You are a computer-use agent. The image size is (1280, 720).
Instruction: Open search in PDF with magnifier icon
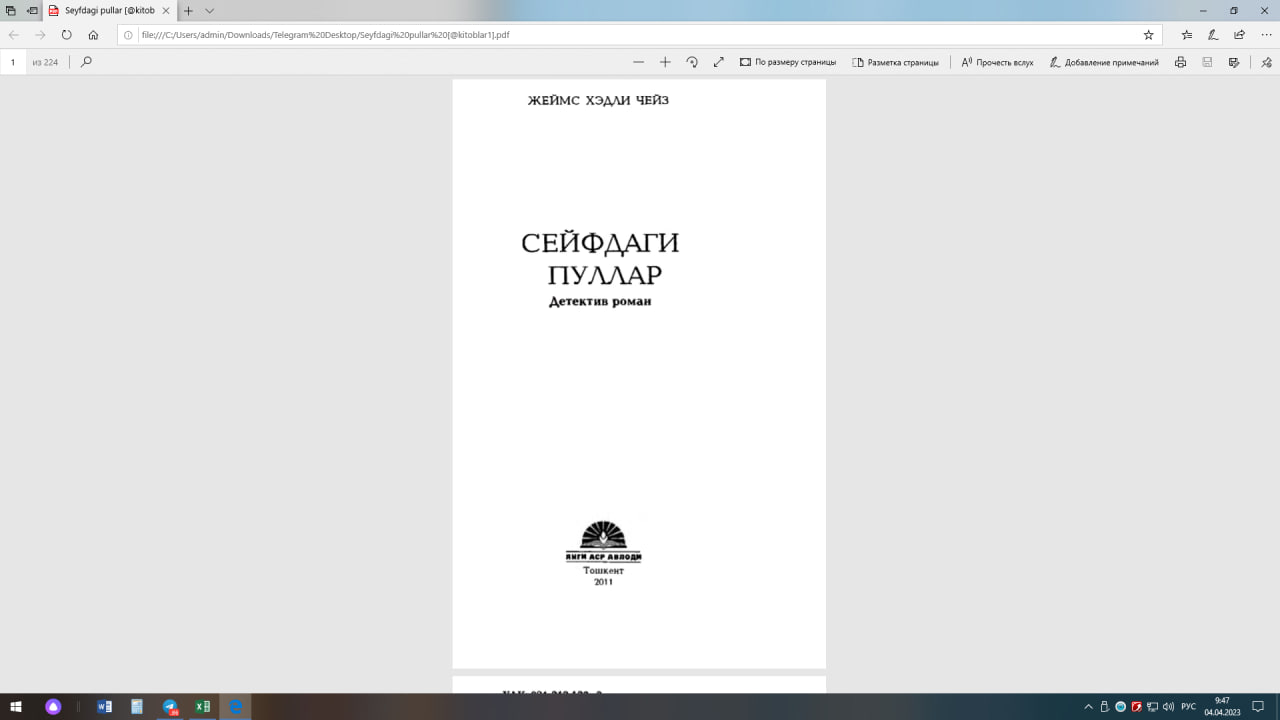point(86,62)
